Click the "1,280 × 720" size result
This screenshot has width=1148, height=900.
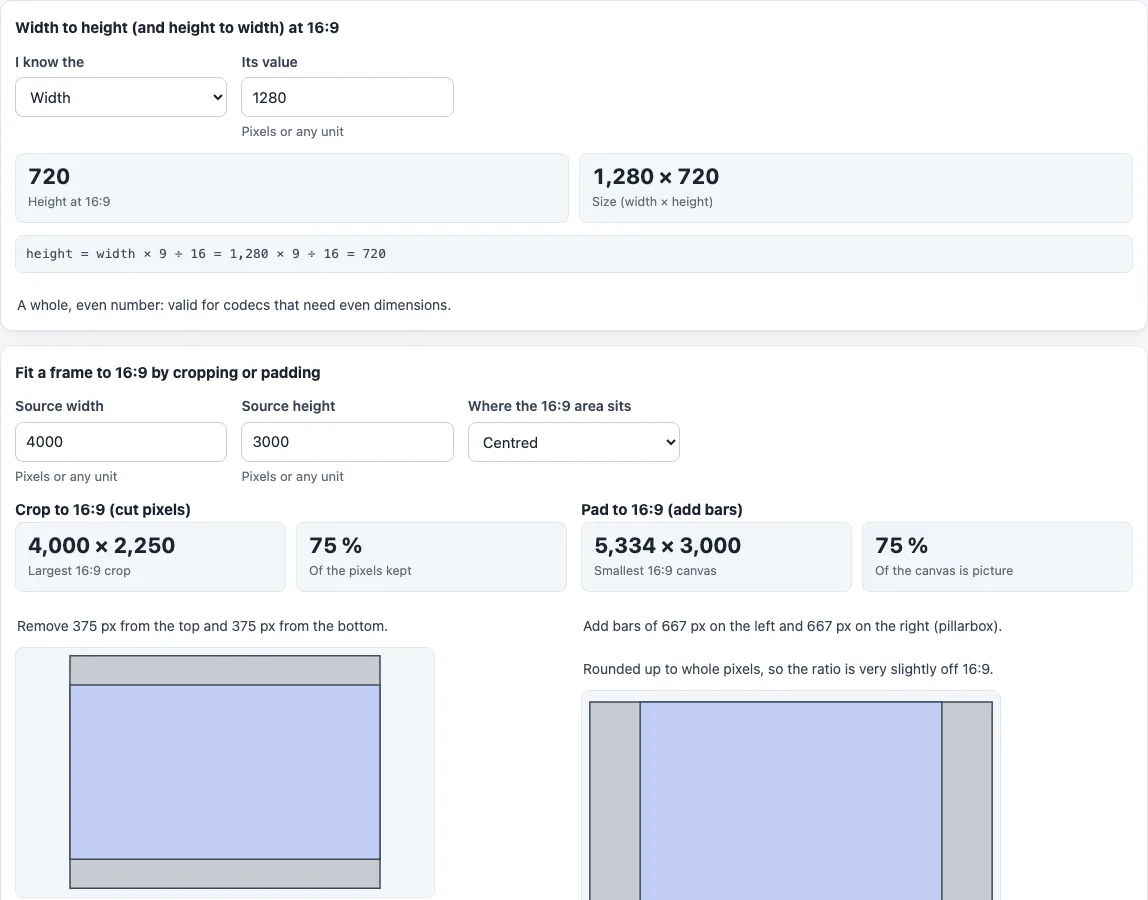656,176
